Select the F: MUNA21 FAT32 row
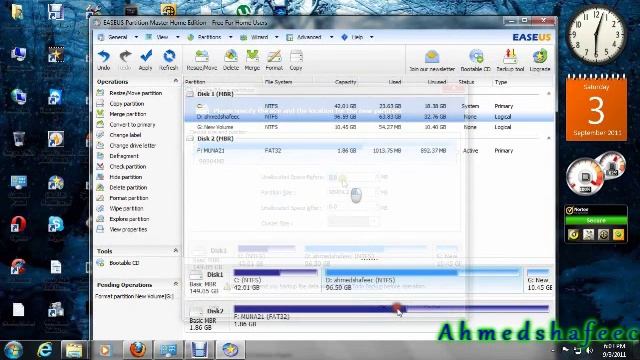 tap(369, 151)
